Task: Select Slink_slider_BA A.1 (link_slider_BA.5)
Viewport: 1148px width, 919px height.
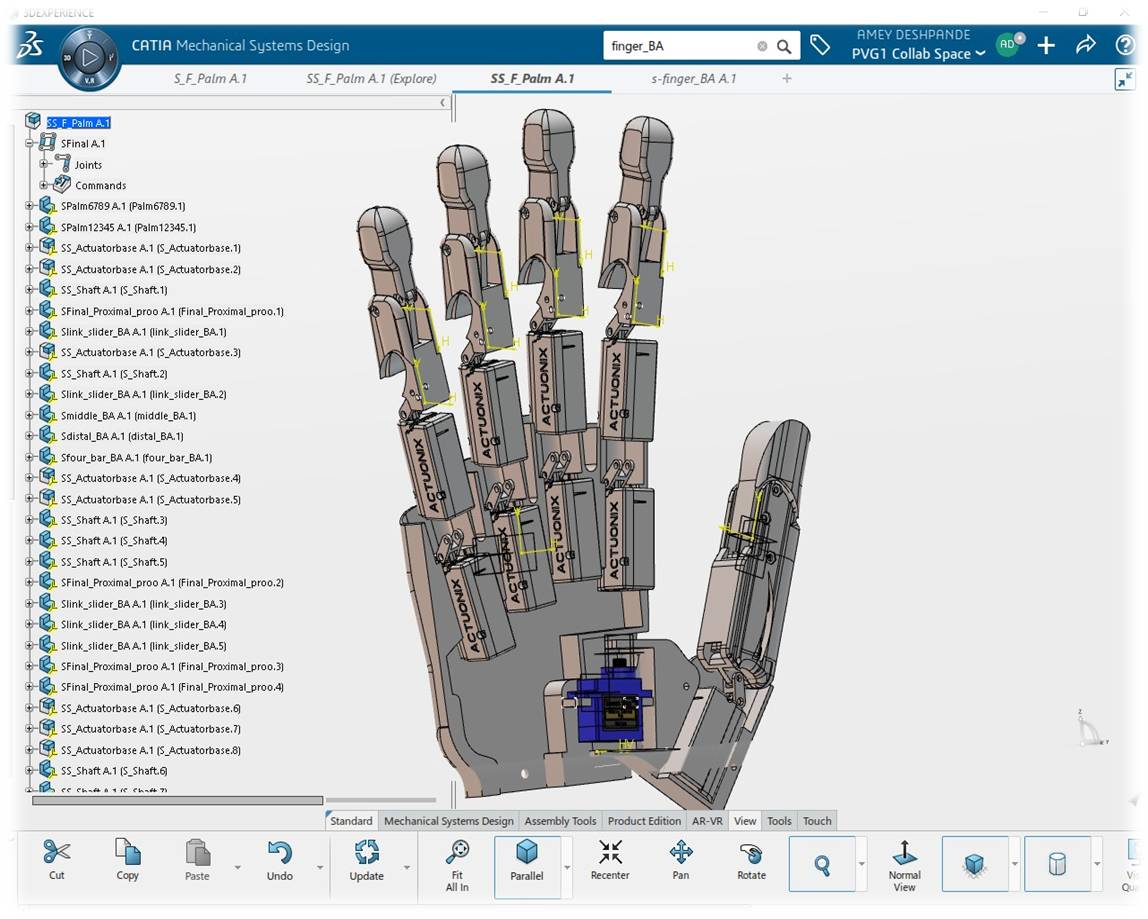Action: pos(144,646)
